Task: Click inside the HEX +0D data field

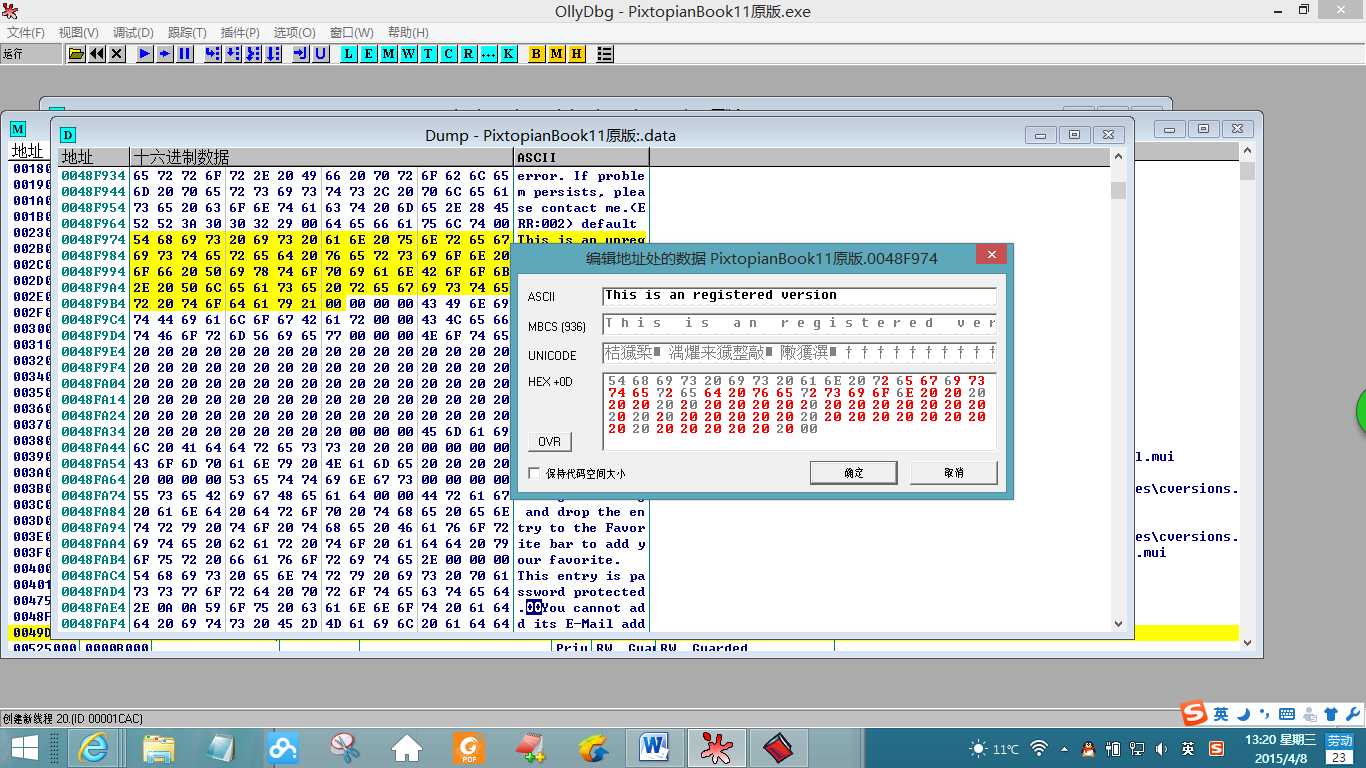Action: click(799, 411)
